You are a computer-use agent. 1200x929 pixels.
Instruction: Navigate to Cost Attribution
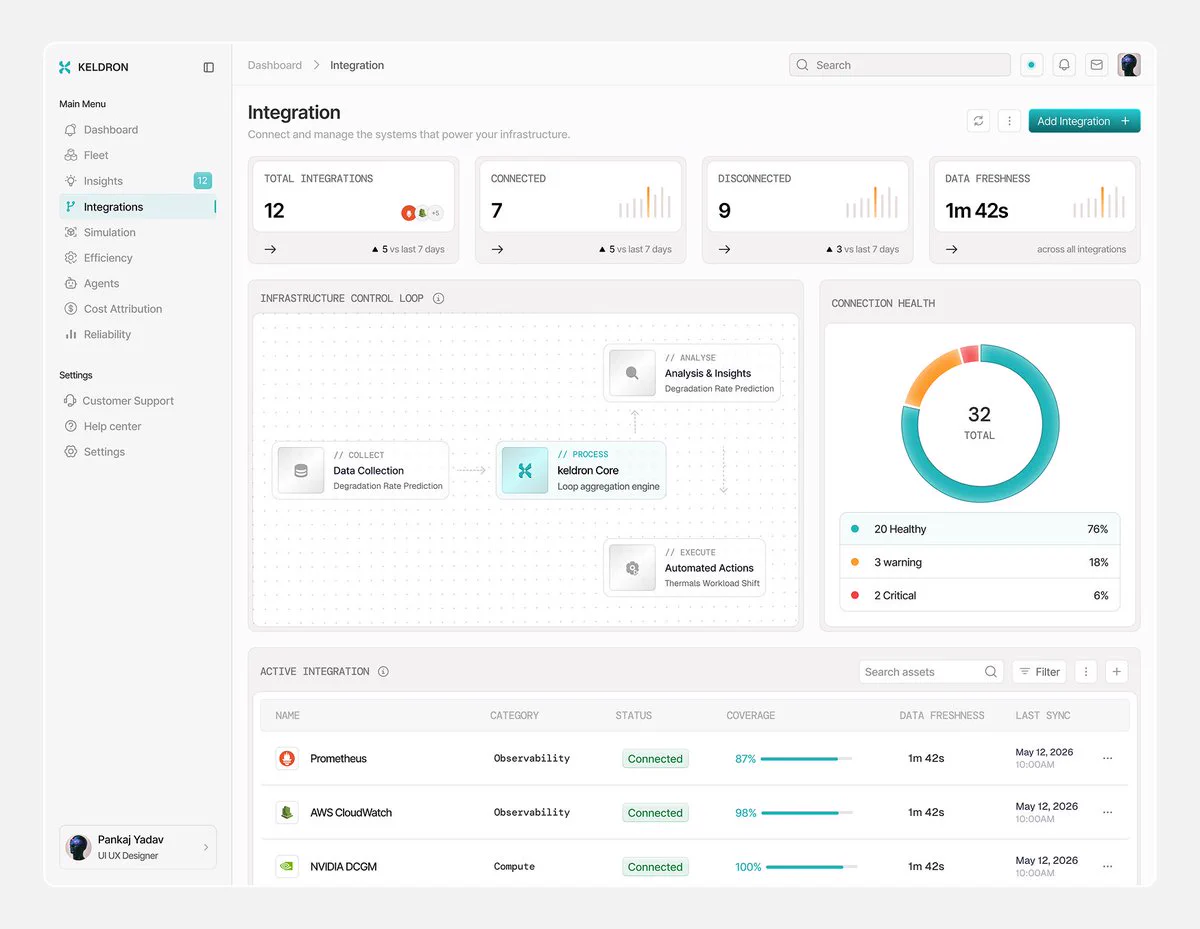137,309
